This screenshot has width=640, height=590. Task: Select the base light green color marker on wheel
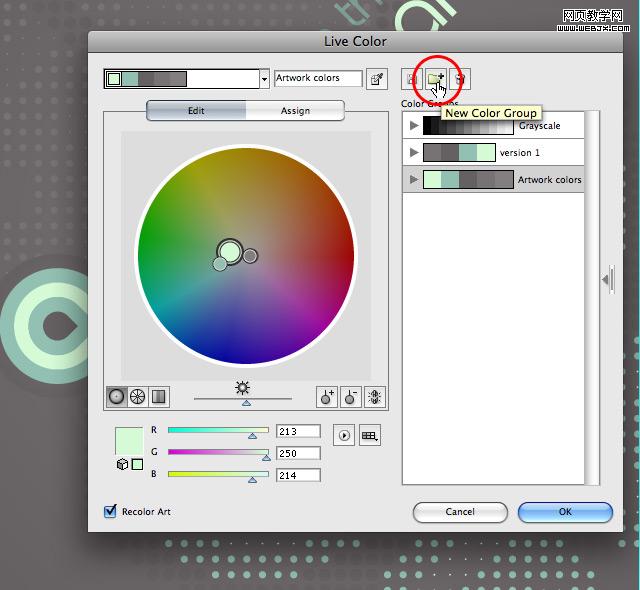click(229, 252)
